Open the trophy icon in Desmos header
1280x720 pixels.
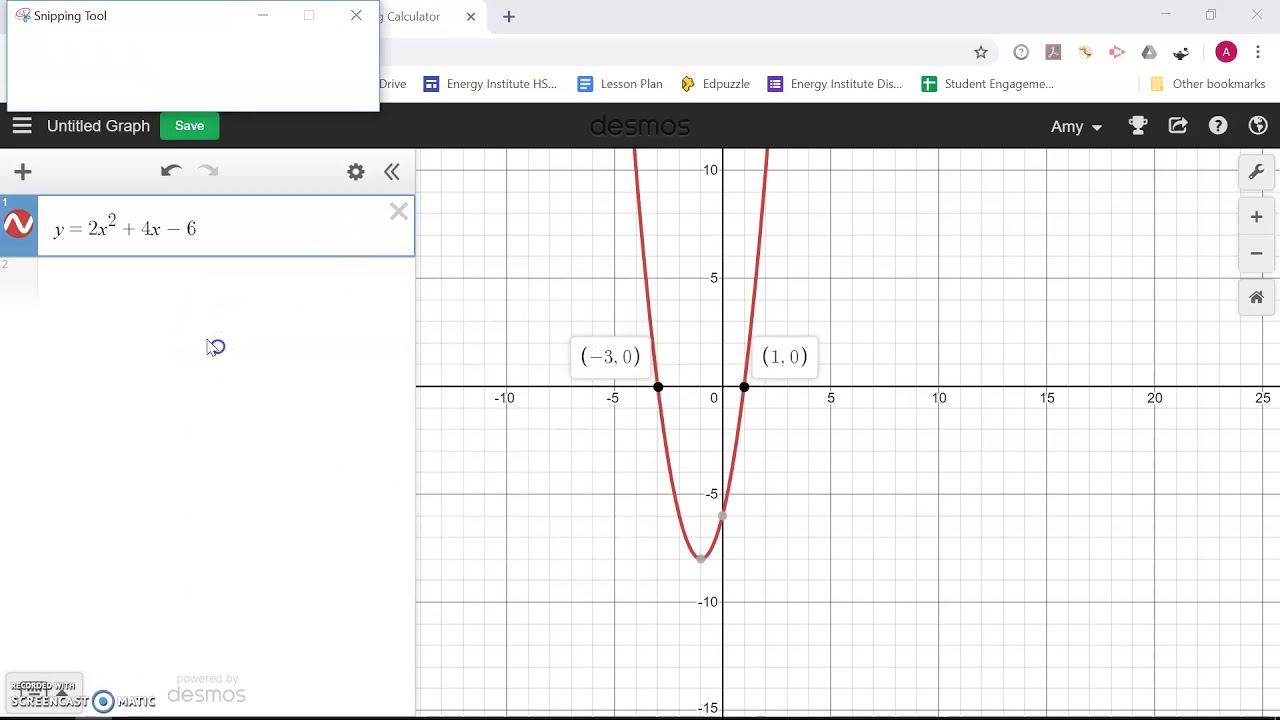pos(1138,126)
